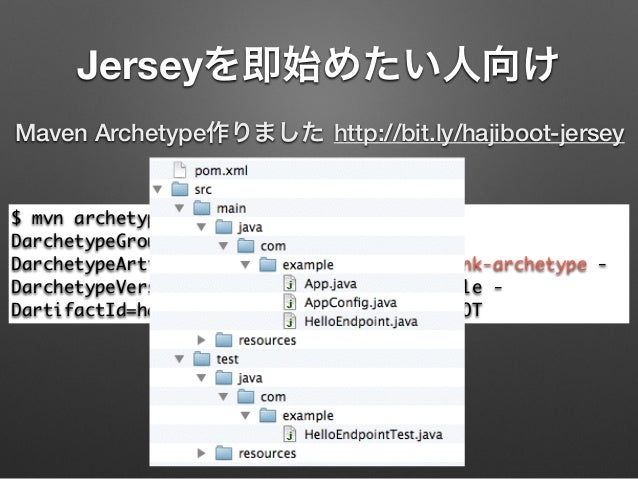
Task: Expand resources triangle under test
Action: [201, 453]
